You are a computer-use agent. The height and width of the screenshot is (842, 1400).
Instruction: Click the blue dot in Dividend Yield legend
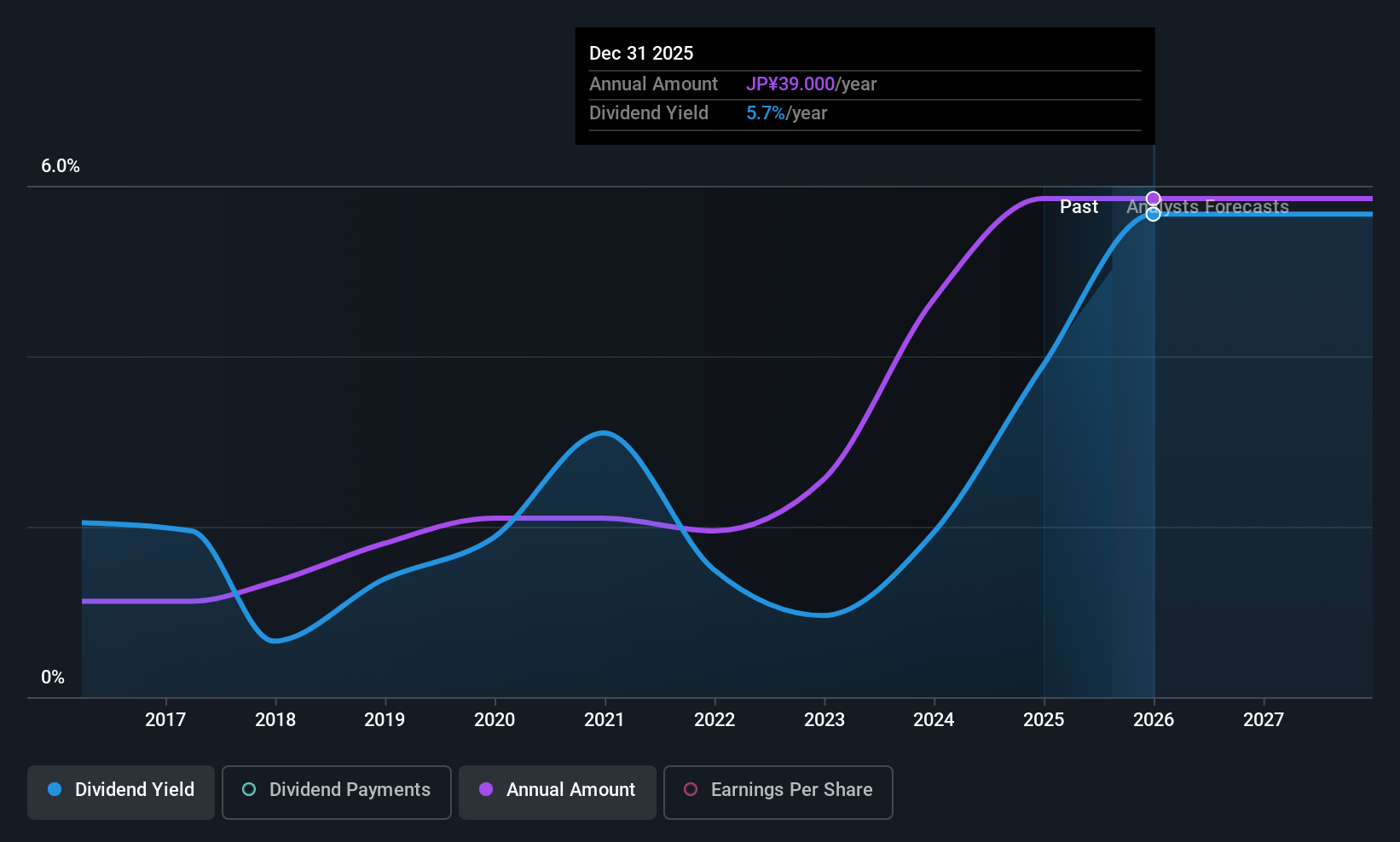pos(55,789)
